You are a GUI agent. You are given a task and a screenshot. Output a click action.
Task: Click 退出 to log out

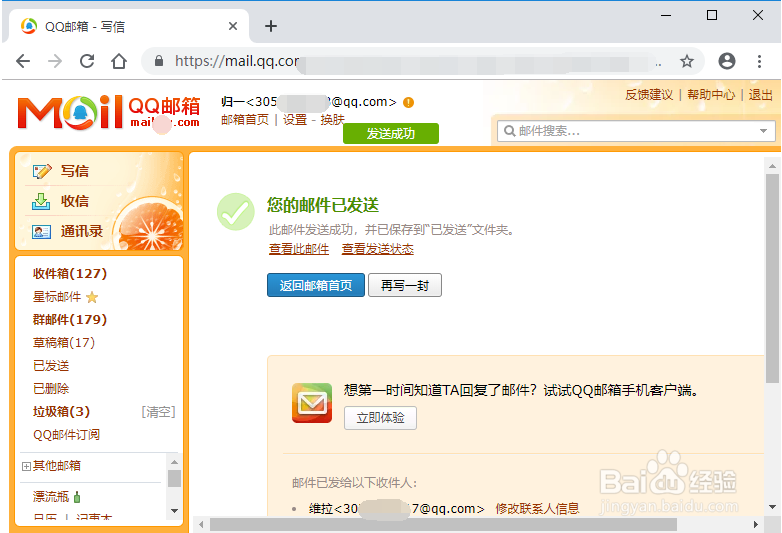760,95
